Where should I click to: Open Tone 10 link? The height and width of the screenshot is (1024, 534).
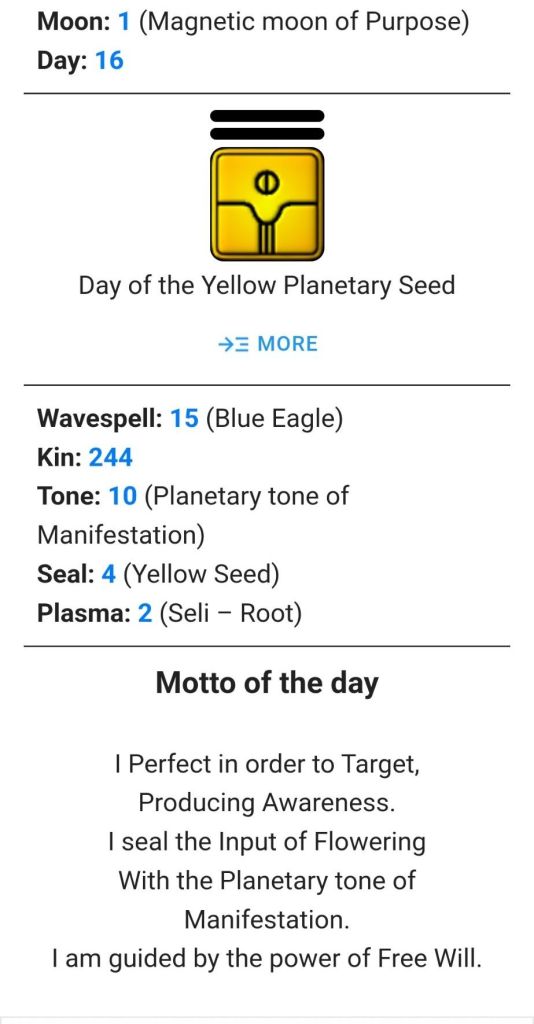click(123, 496)
